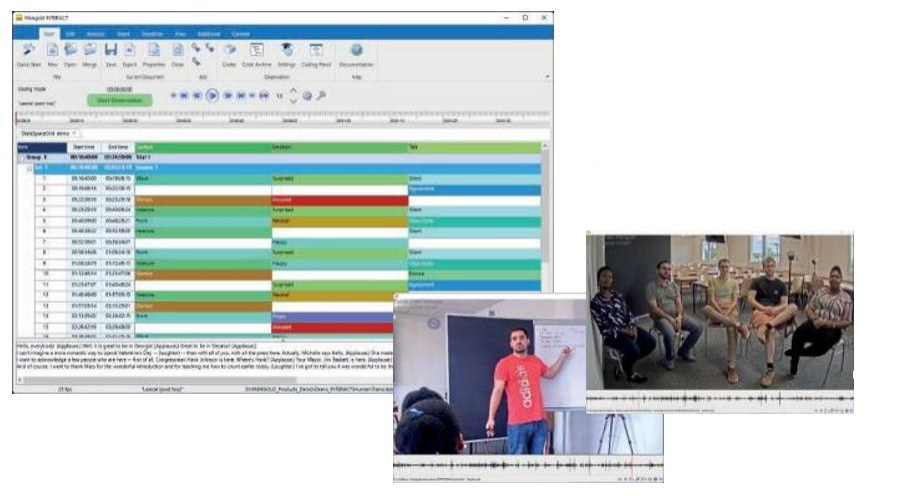
Task: Collapse the Group 1 tree row
Action: point(22,157)
